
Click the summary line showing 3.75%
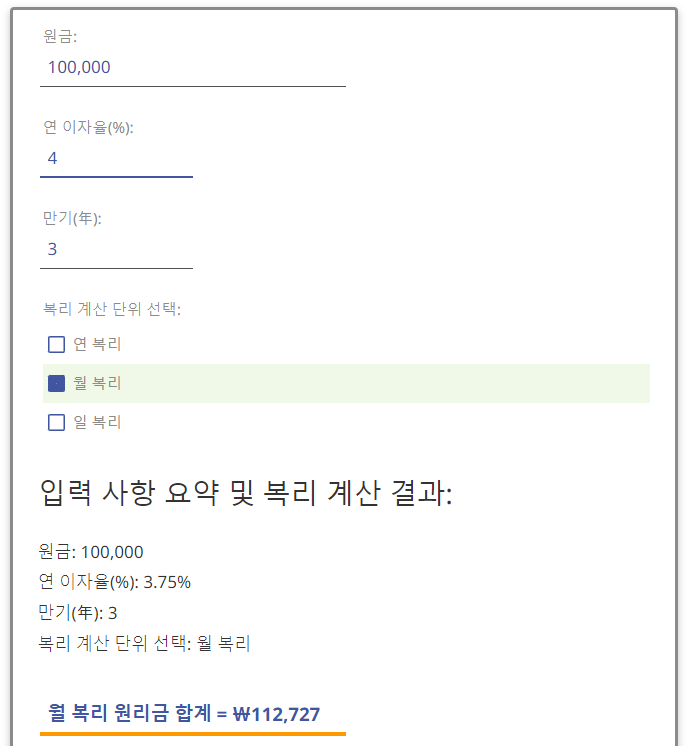tap(115, 582)
